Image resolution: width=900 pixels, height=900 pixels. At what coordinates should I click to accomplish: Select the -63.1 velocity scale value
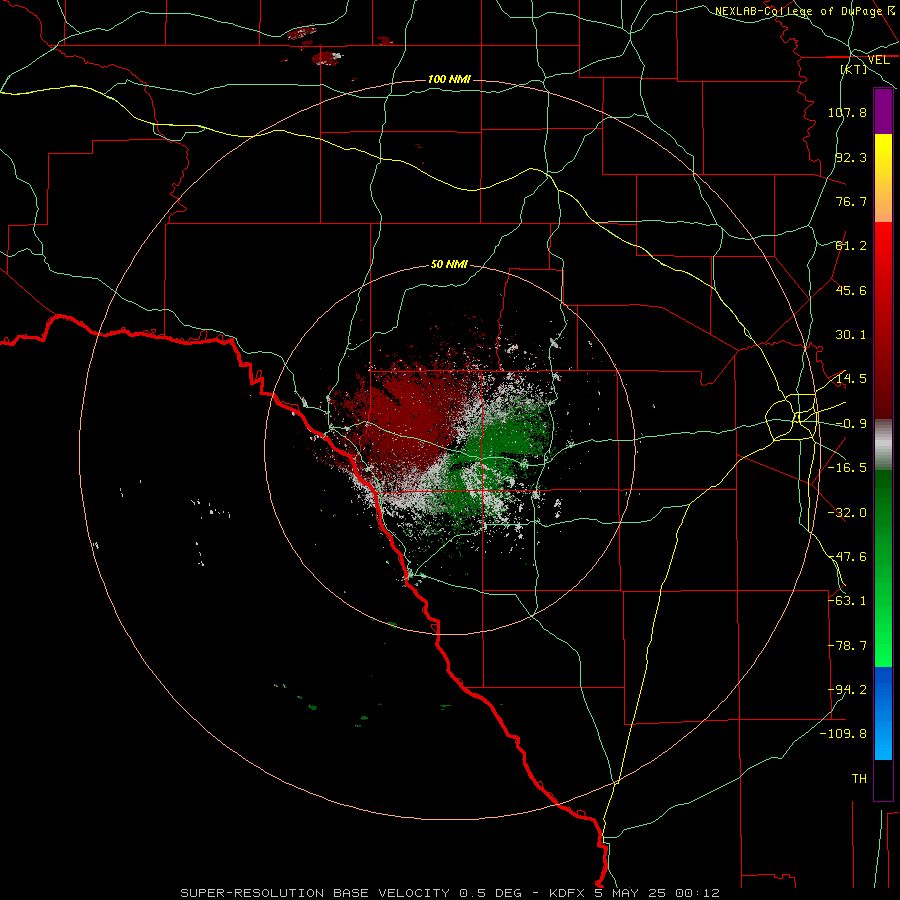tap(847, 600)
